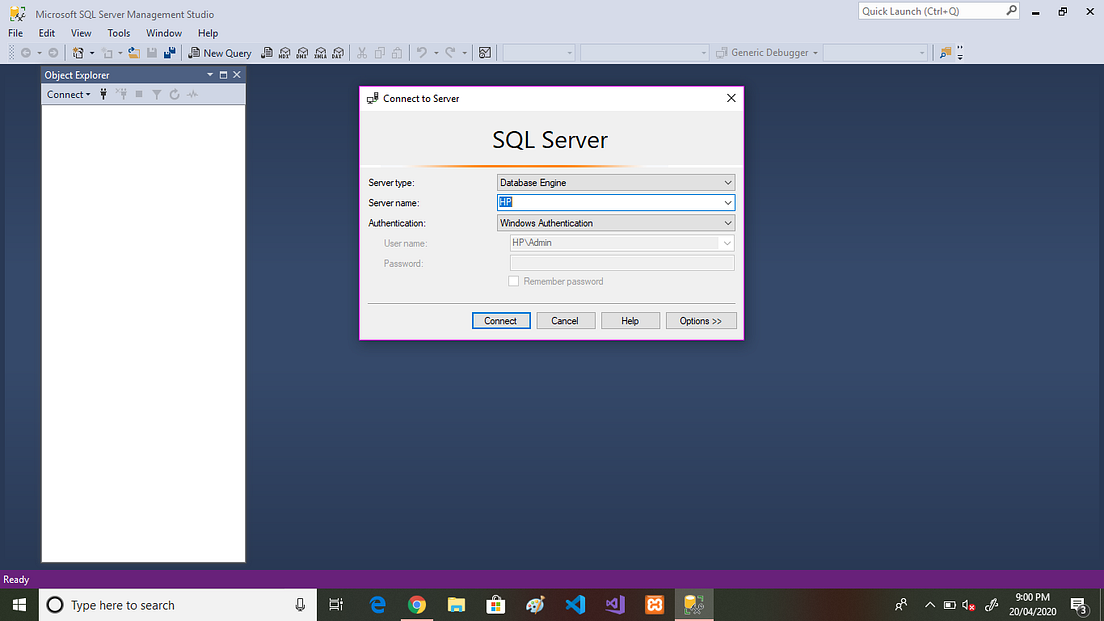Expand the Connect dropdown in Object Explorer
The width and height of the screenshot is (1104, 621).
click(x=86, y=94)
